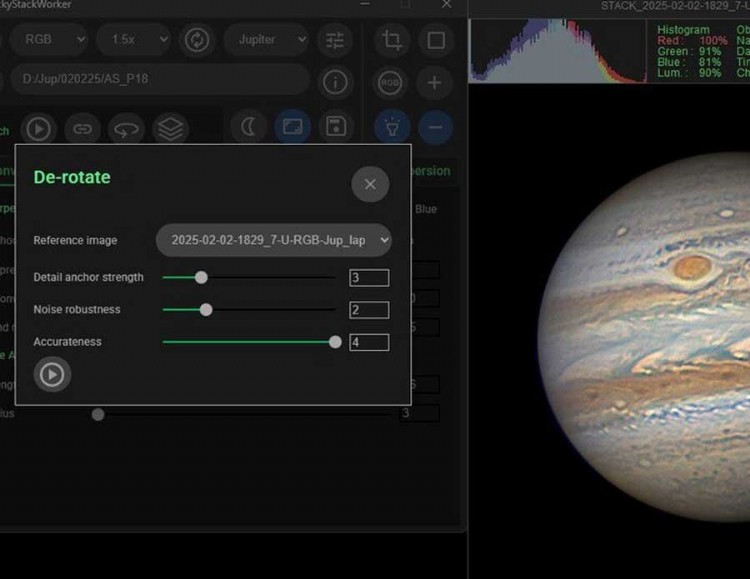The width and height of the screenshot is (750, 579).
Task: Click the floppy disk save icon
Action: tap(336, 127)
